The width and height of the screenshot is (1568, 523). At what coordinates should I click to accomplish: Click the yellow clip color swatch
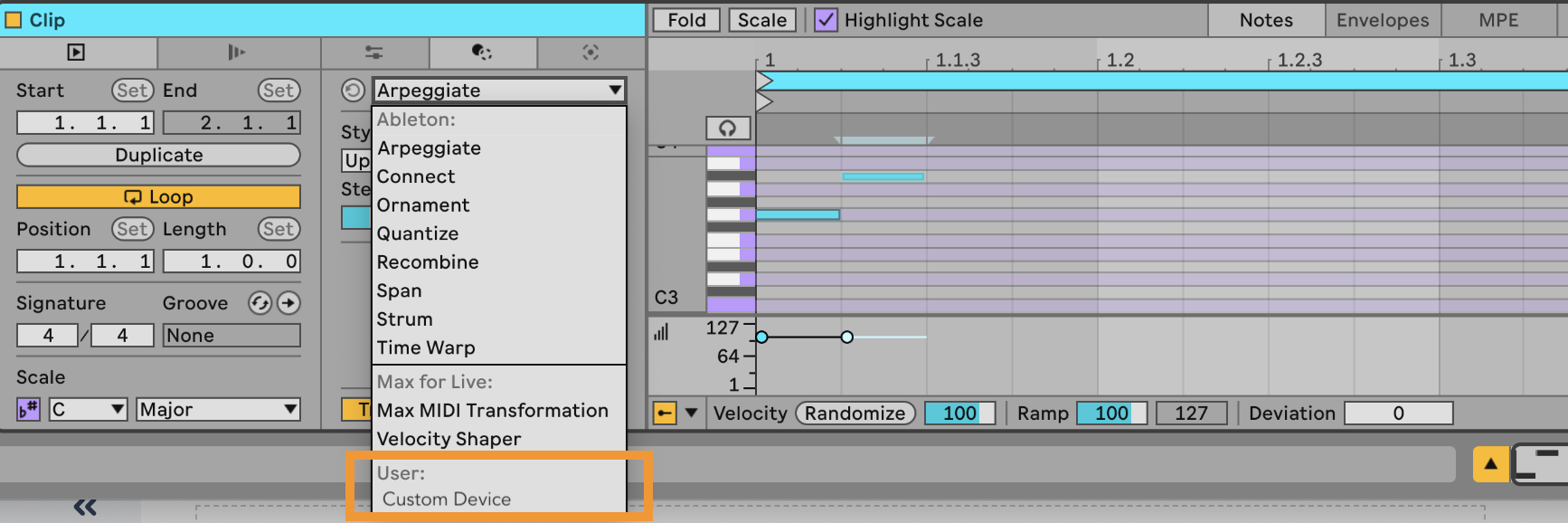[x=13, y=20]
